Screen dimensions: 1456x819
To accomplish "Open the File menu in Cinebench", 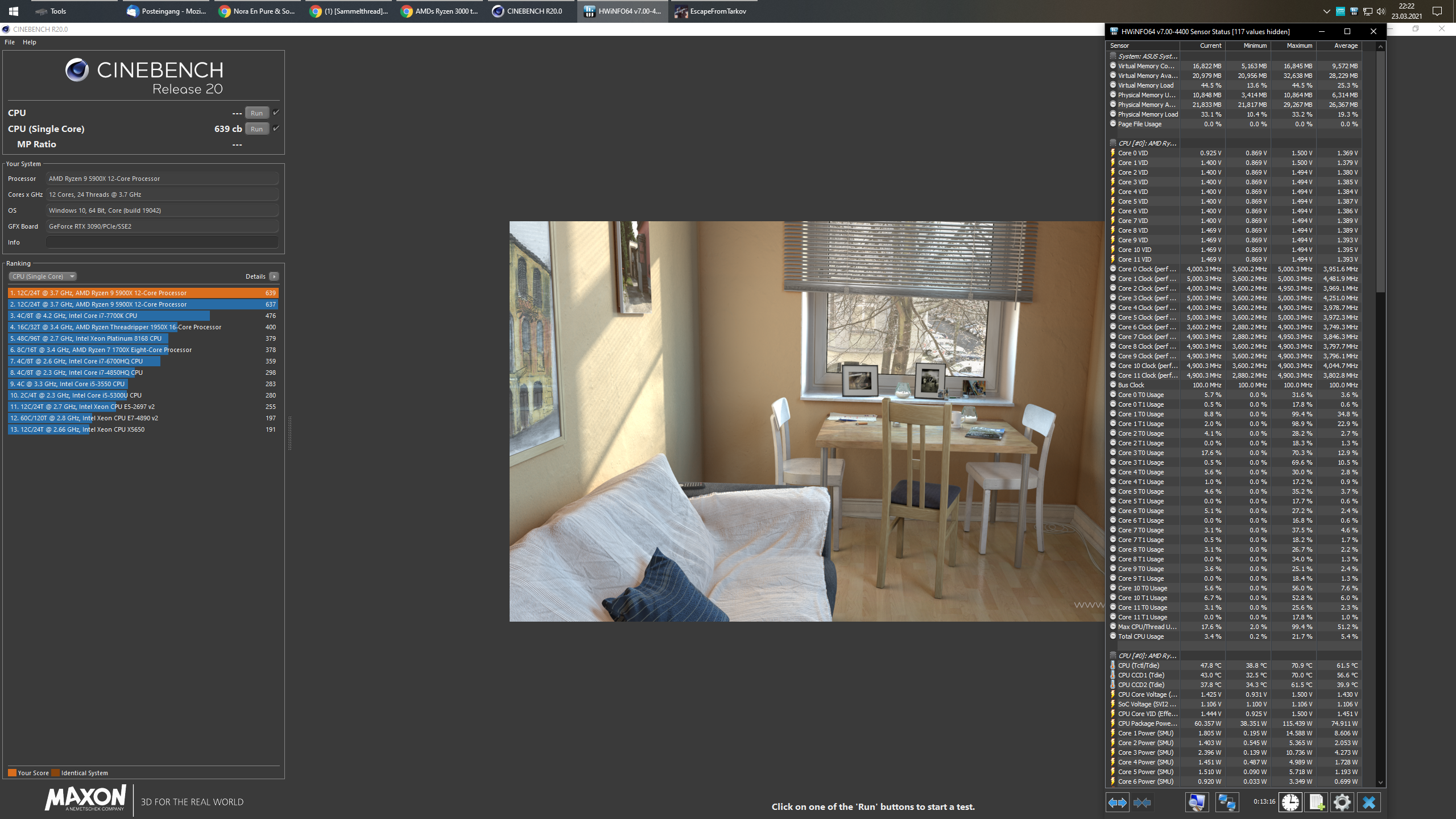I will (x=10, y=42).
